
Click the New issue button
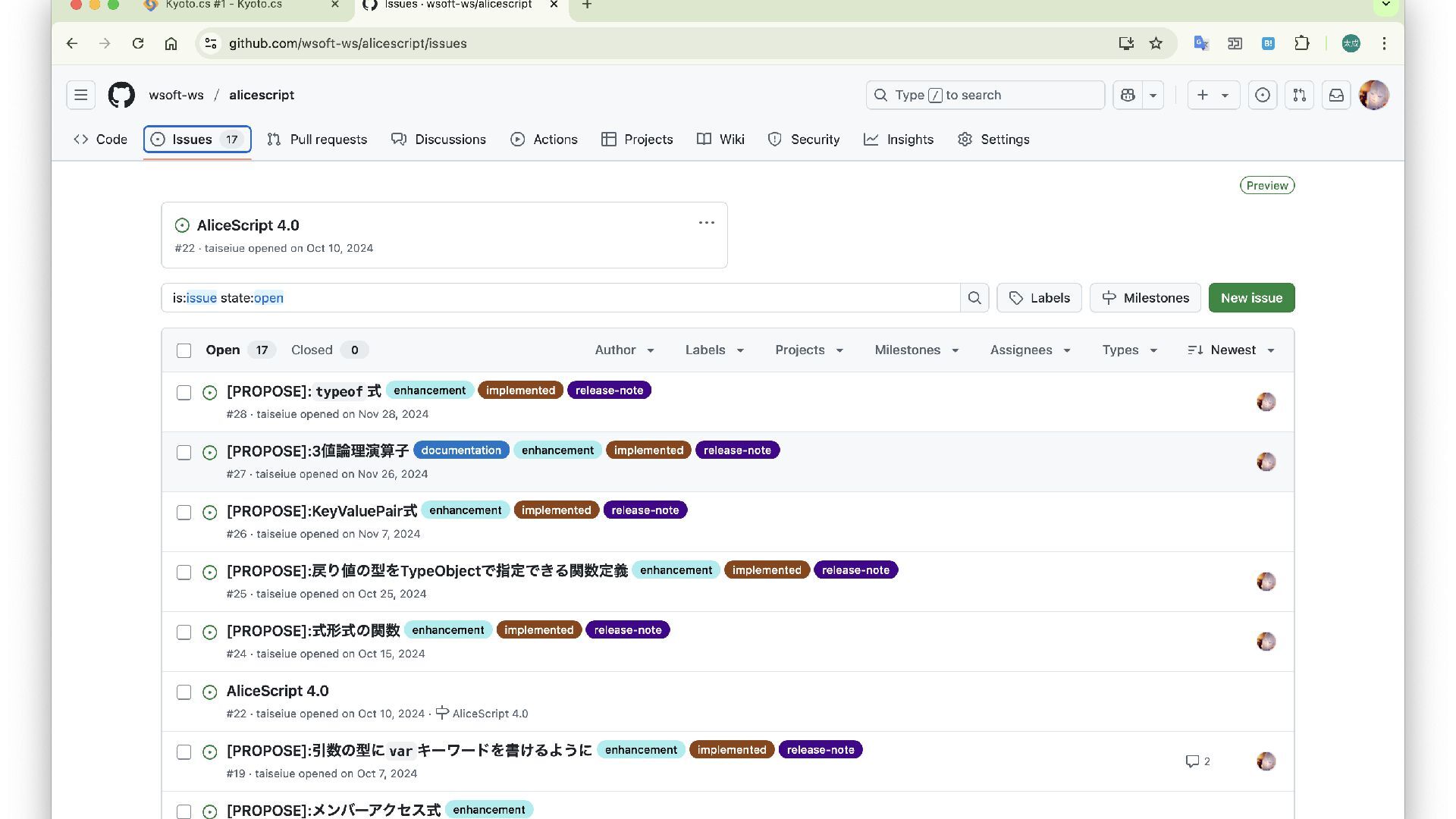1251,298
